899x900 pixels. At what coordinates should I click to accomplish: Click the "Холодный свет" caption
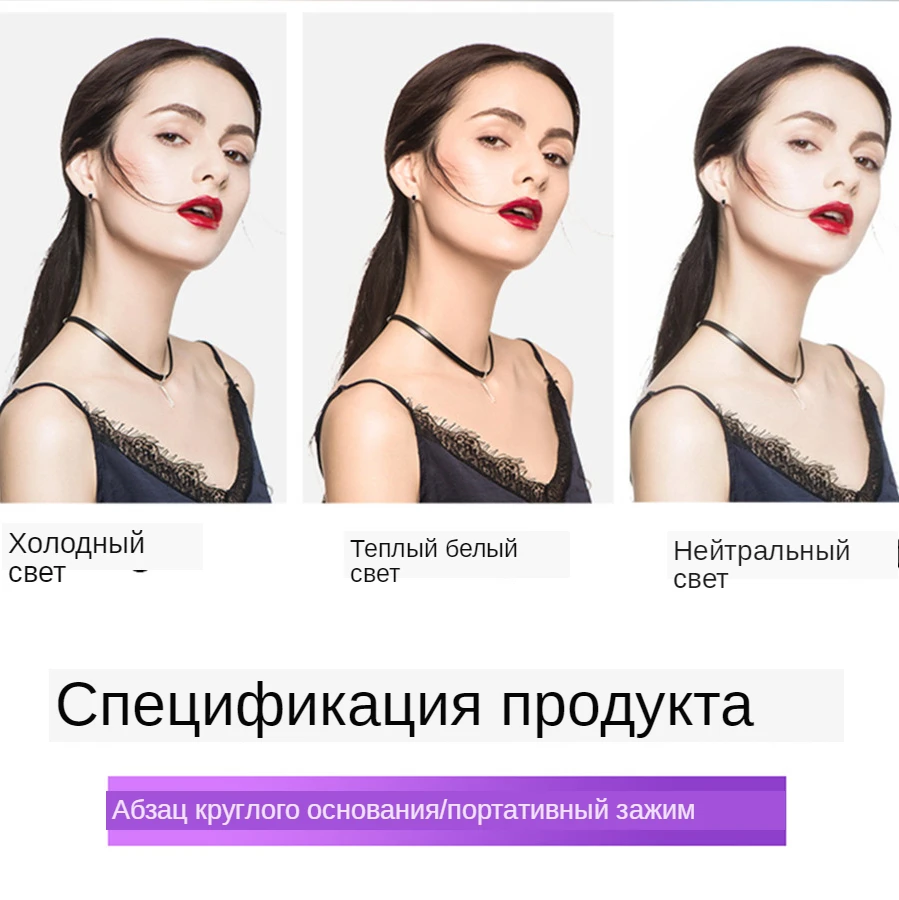click(x=76, y=557)
